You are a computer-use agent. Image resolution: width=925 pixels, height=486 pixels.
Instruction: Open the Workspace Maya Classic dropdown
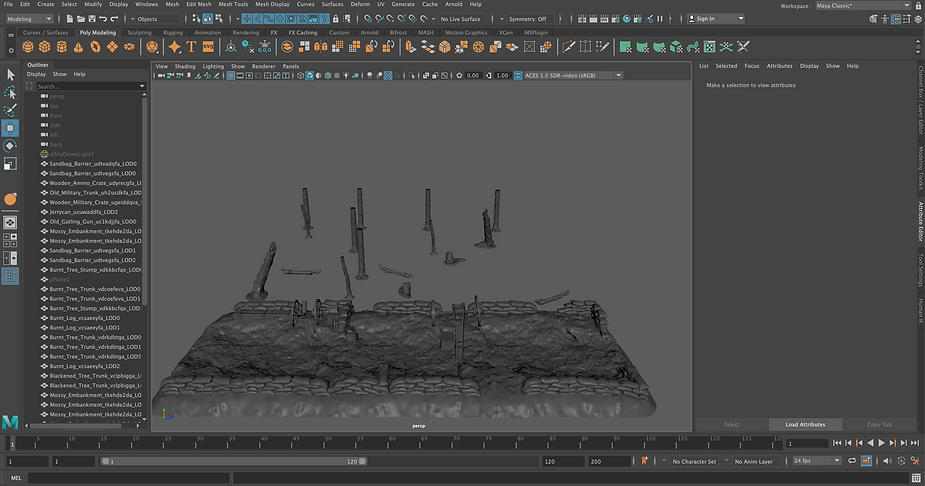click(x=863, y=5)
